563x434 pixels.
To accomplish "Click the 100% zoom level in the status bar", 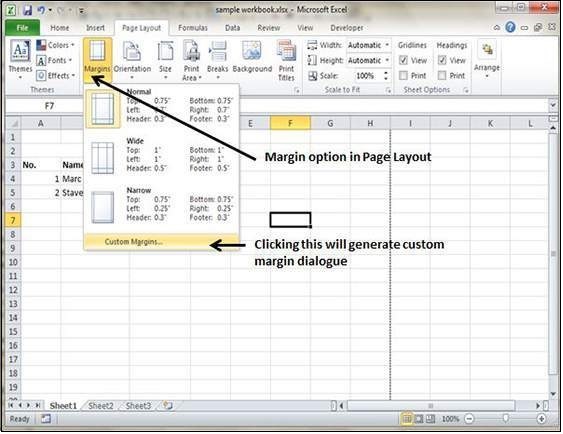I will [x=450, y=419].
